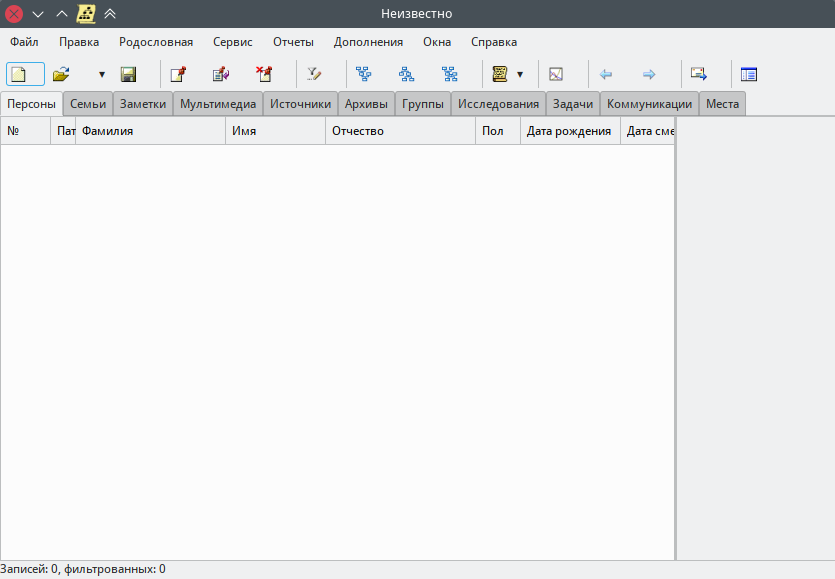Toggle the panel layout table icon
Image resolution: width=835 pixels, height=579 pixels.
click(749, 74)
